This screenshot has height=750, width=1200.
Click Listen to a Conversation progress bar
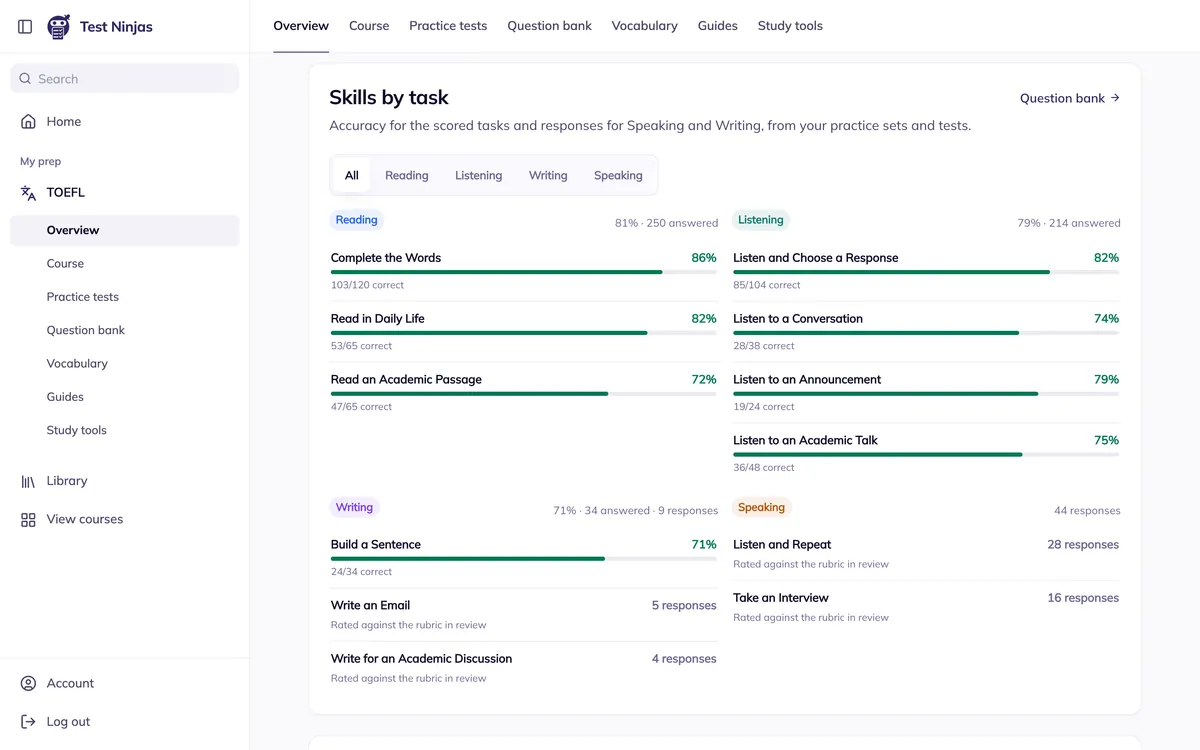(926, 333)
